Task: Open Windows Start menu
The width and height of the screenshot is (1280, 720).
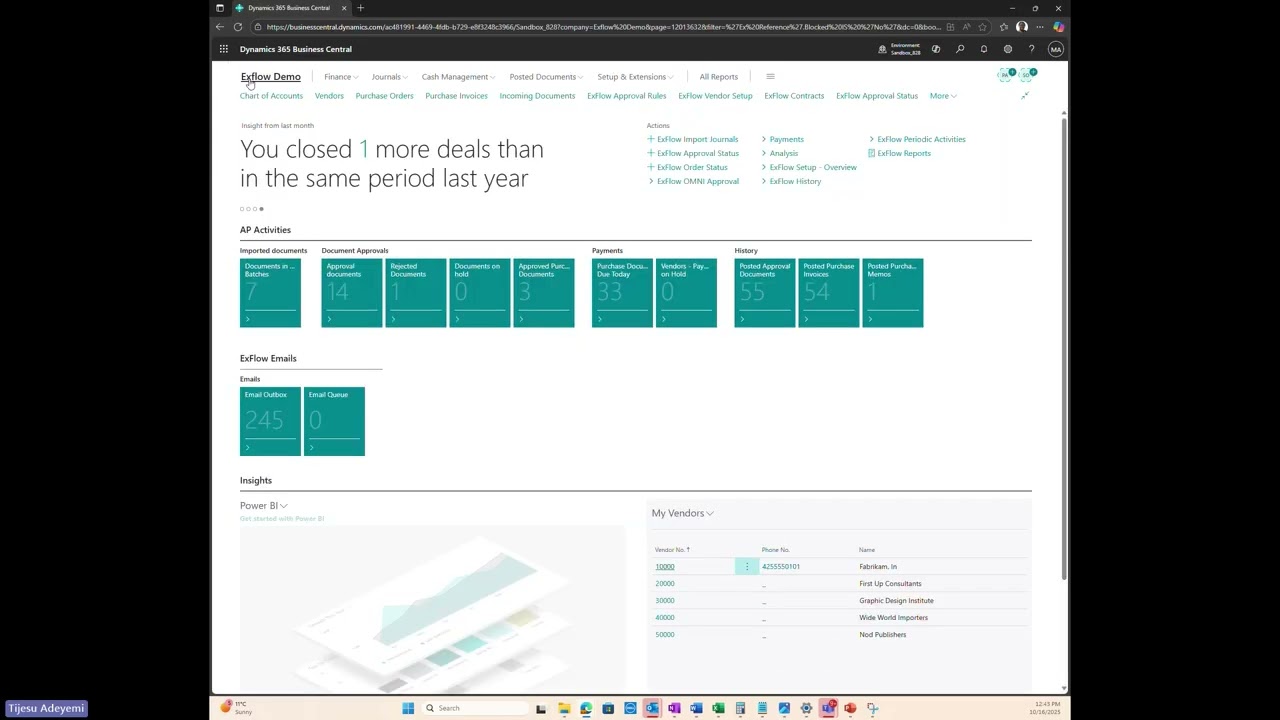Action: click(x=408, y=708)
